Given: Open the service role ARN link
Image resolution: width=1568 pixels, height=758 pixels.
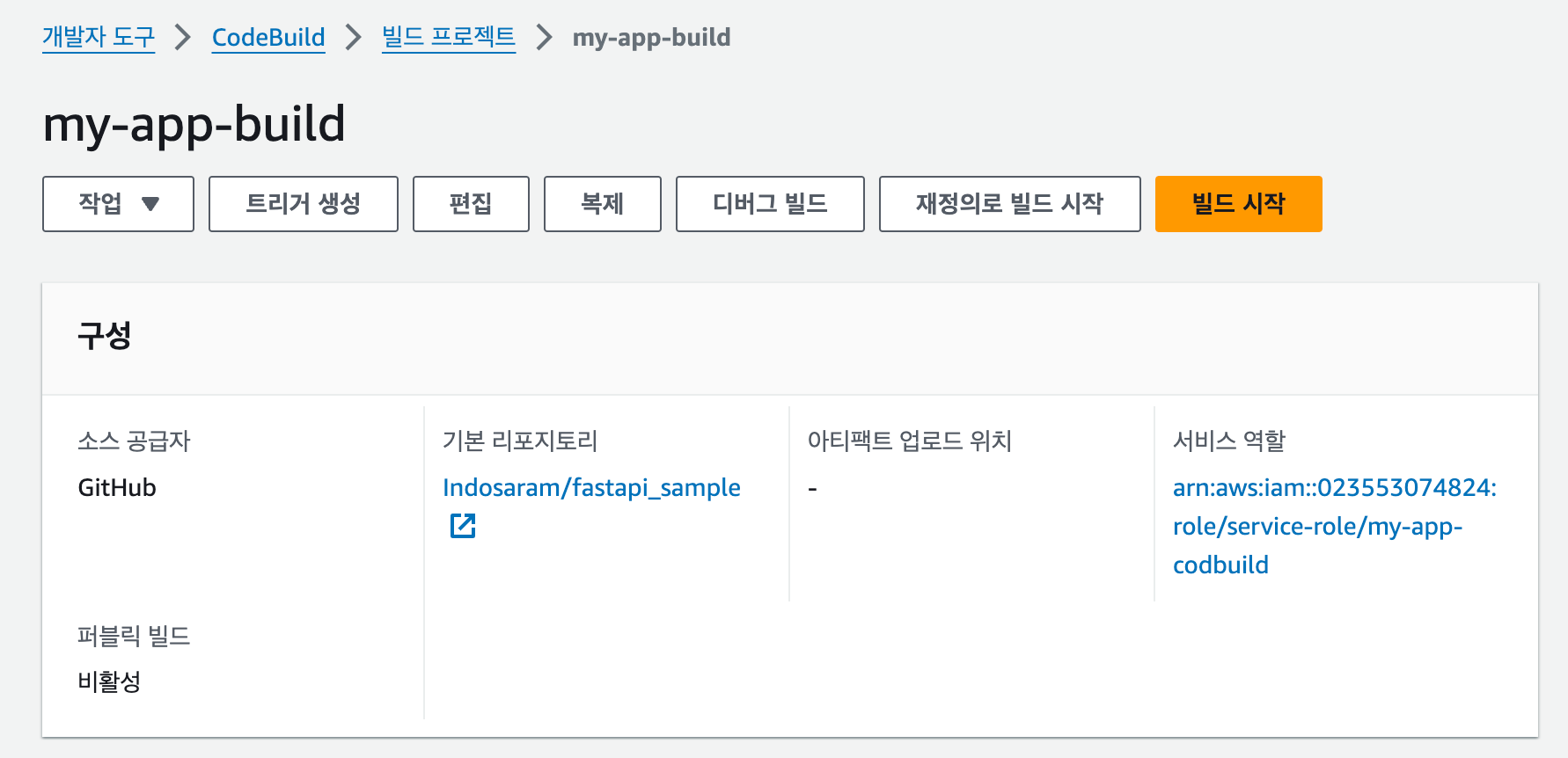Looking at the screenshot, I should click(1335, 526).
